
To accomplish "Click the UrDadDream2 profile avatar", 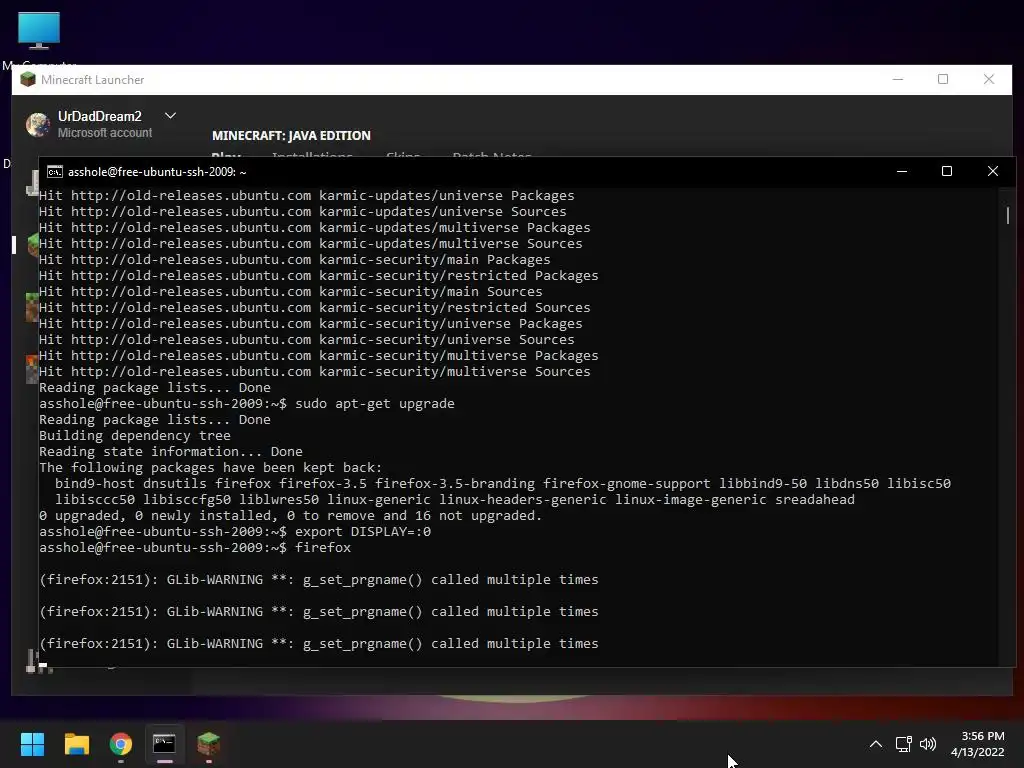I will pyautogui.click(x=38, y=124).
